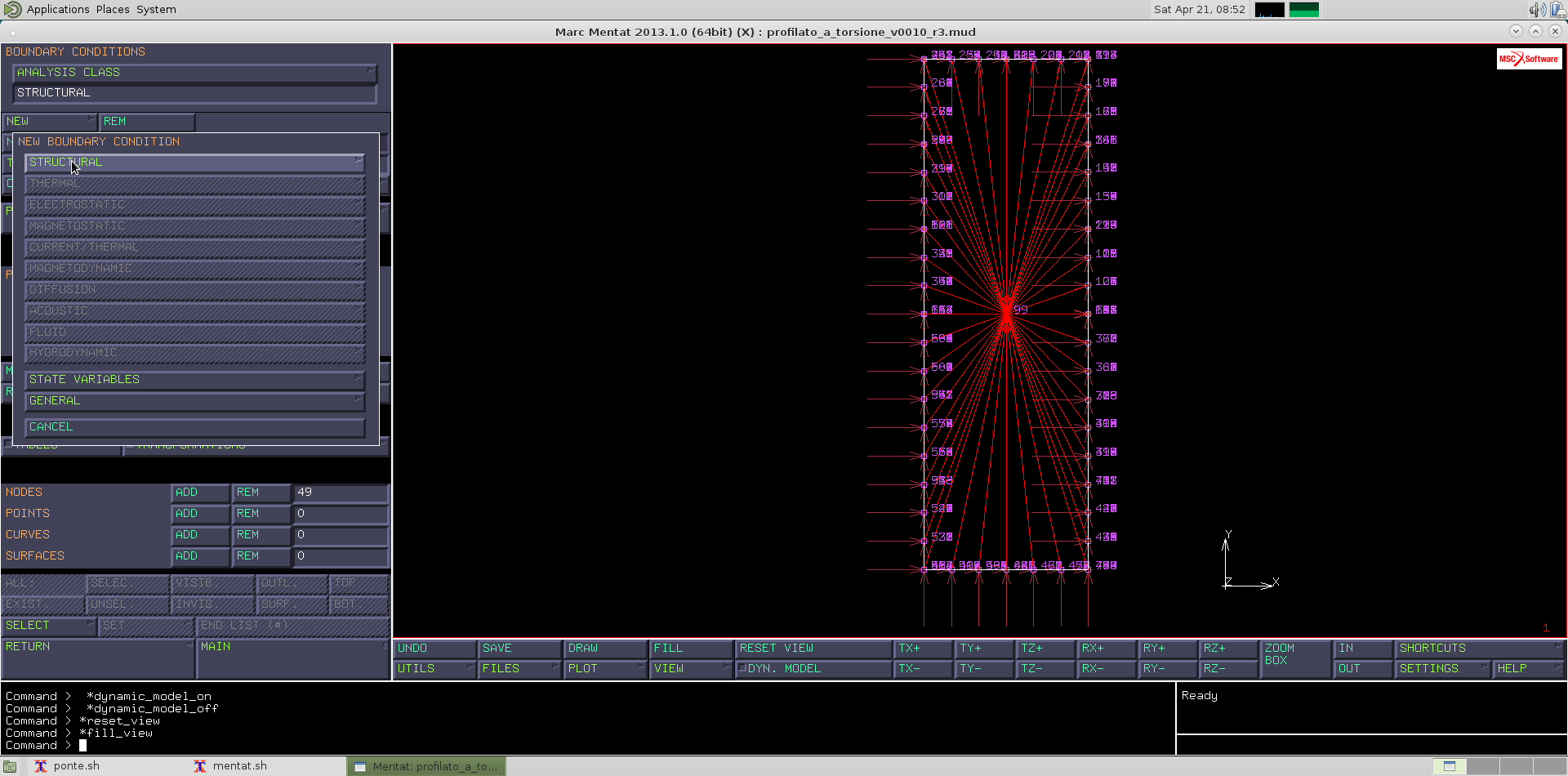This screenshot has height=776, width=1568.
Task: Click ADD for POINTS
Action: click(200, 514)
